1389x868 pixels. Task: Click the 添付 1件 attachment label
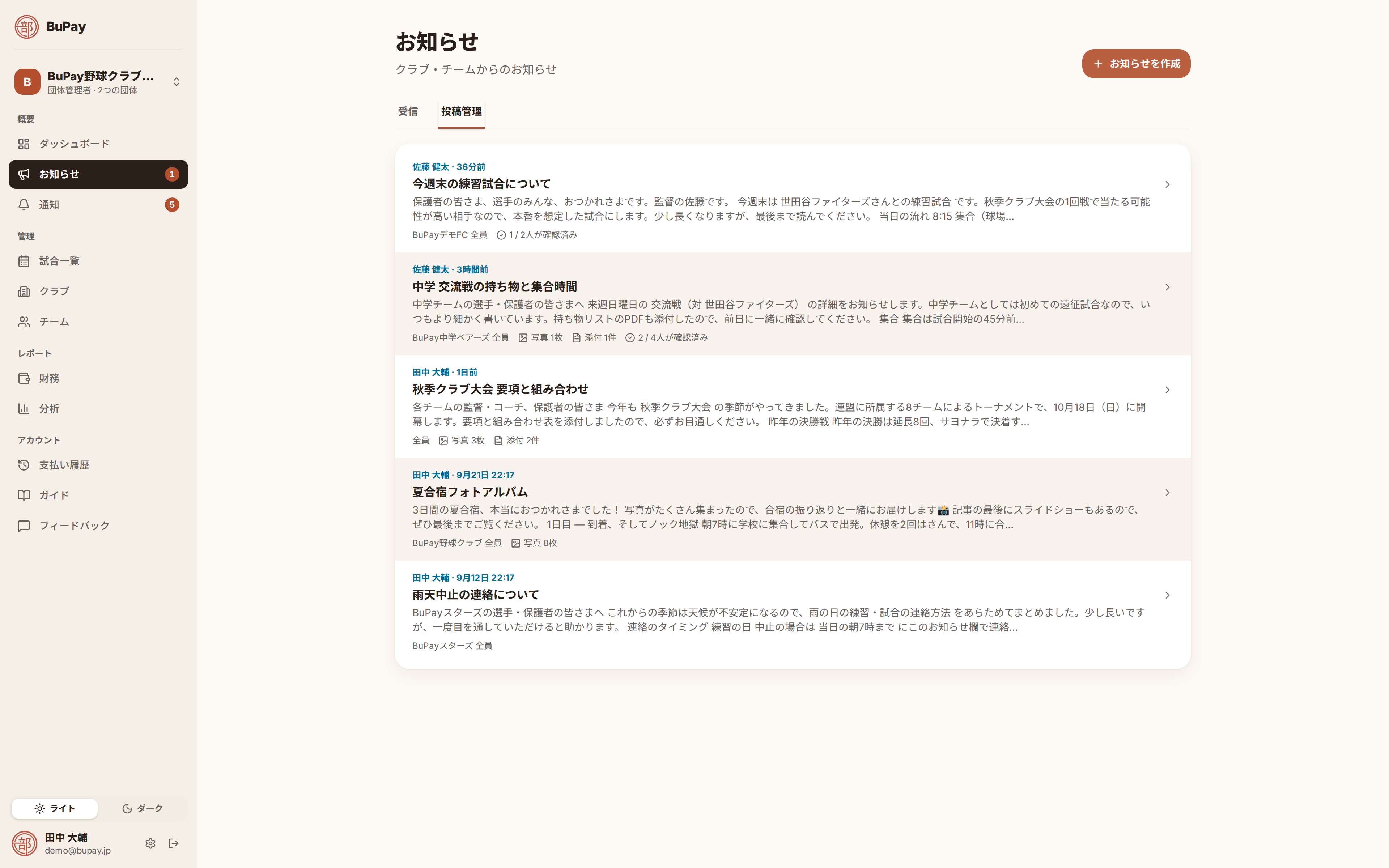point(594,337)
